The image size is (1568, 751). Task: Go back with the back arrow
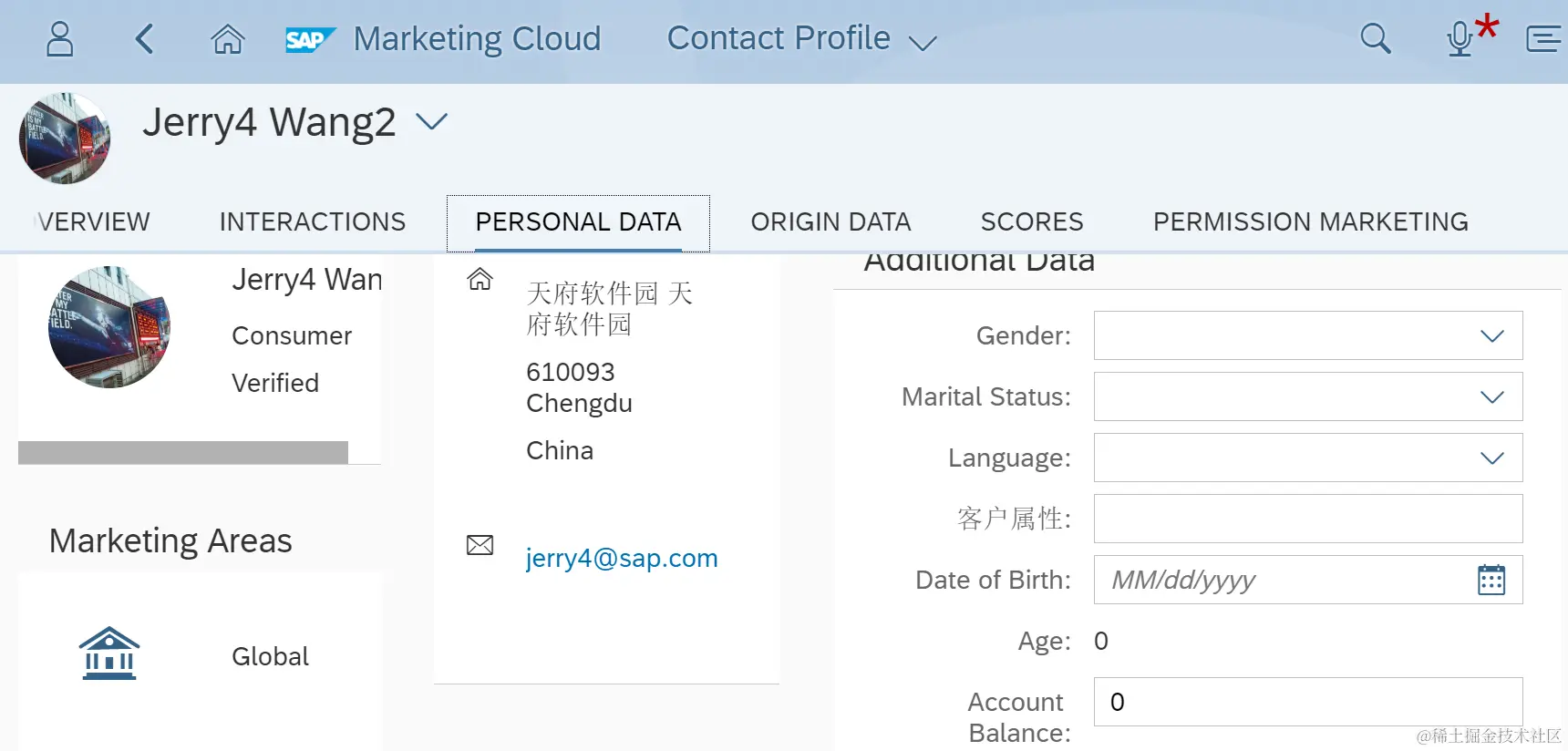pyautogui.click(x=144, y=39)
